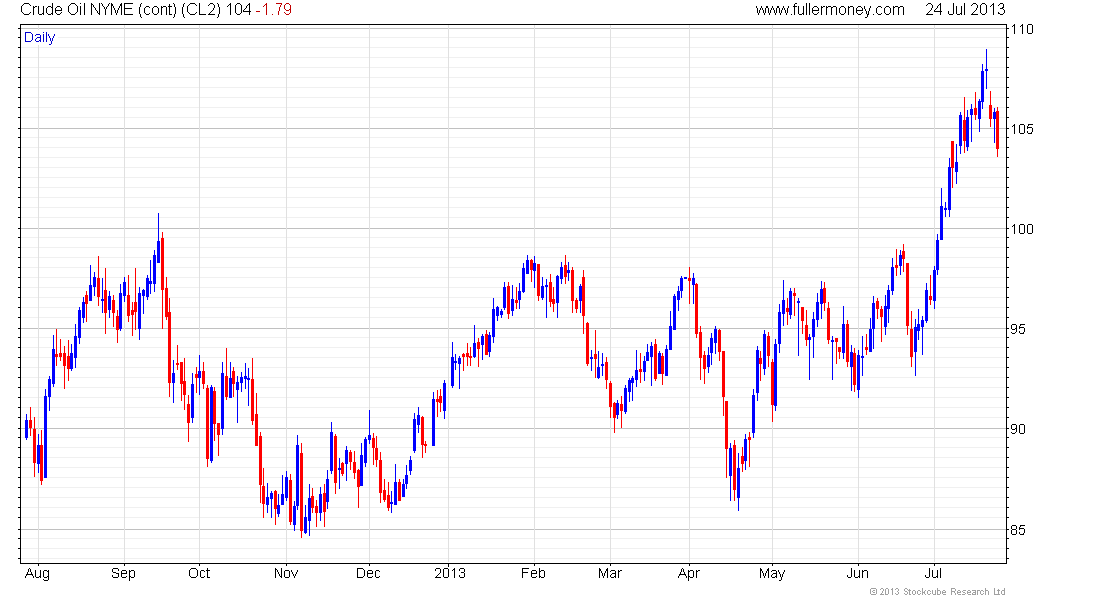
Task: Click the 'Jul' month label
Action: coord(934,573)
